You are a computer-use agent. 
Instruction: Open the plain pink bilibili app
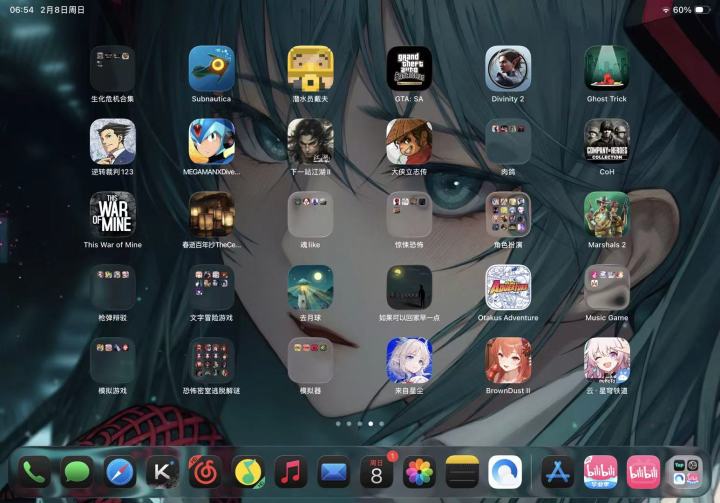click(x=643, y=472)
